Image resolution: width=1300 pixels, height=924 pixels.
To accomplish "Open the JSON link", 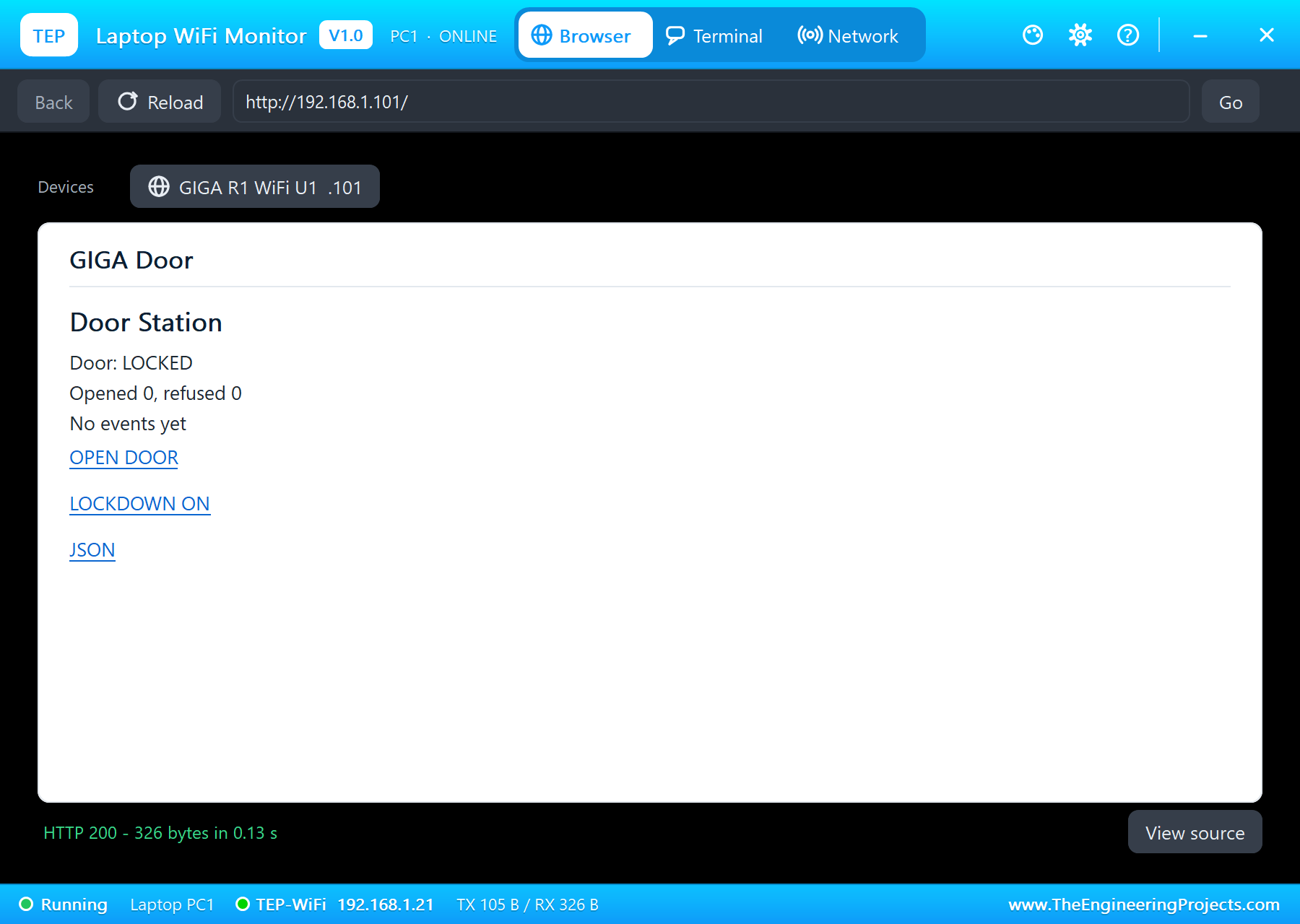I will [x=92, y=550].
